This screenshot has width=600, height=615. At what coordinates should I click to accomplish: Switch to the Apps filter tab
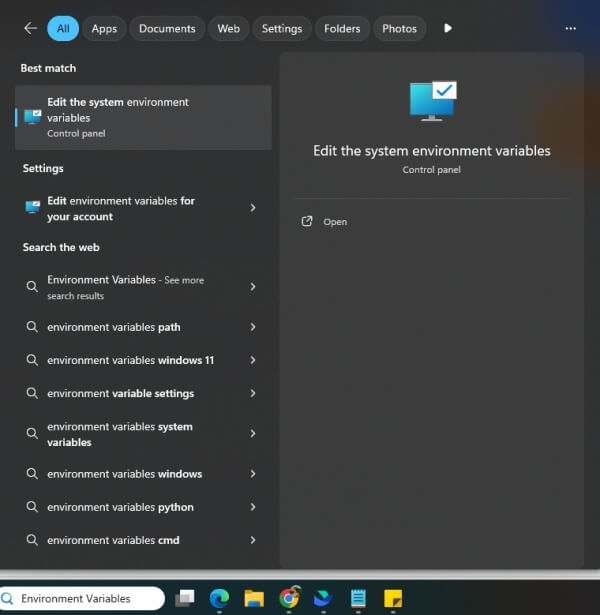click(x=104, y=28)
